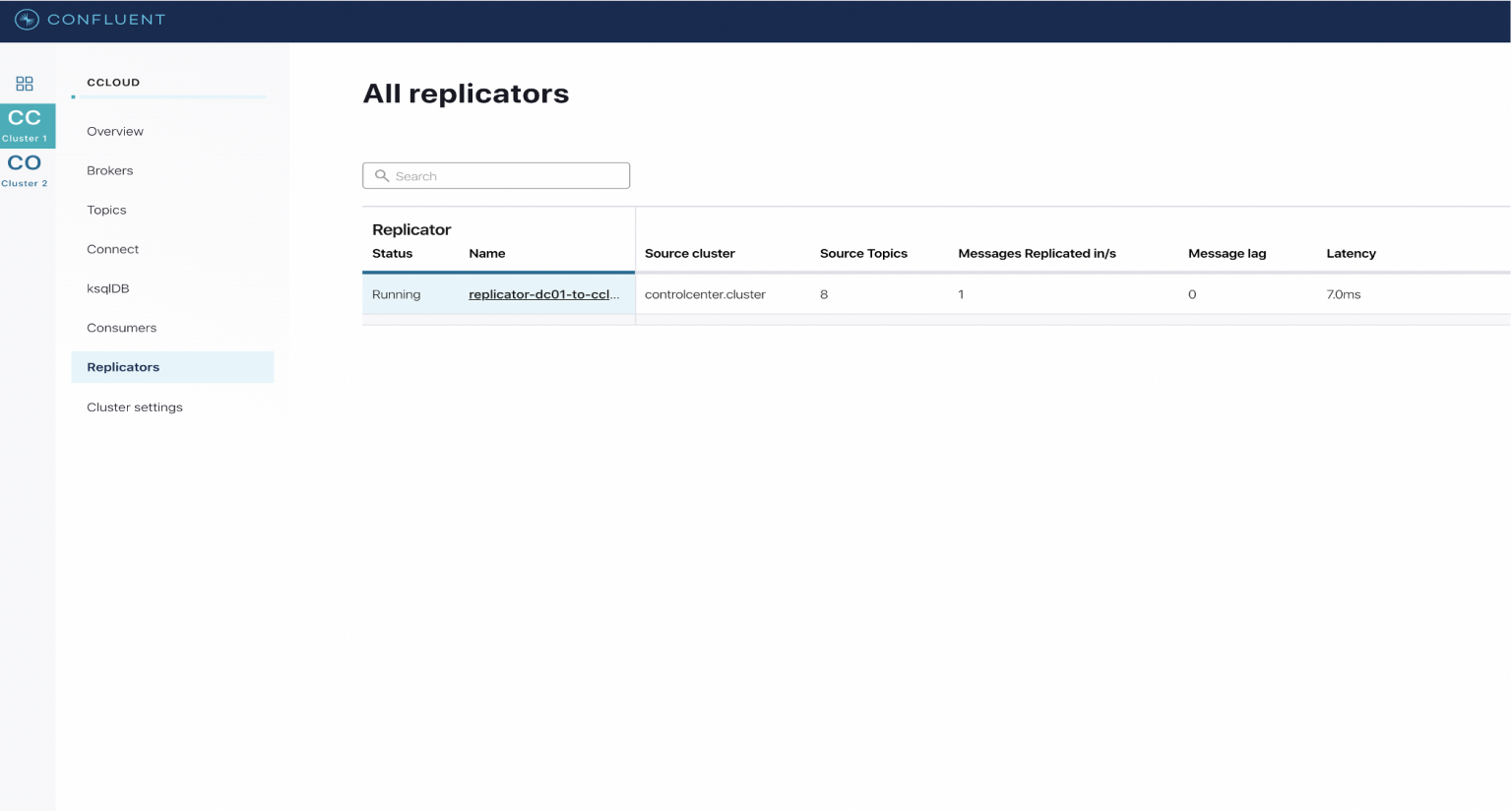Click the magnifier icon in the search box
The width and height of the screenshot is (1512, 811).
point(383,175)
